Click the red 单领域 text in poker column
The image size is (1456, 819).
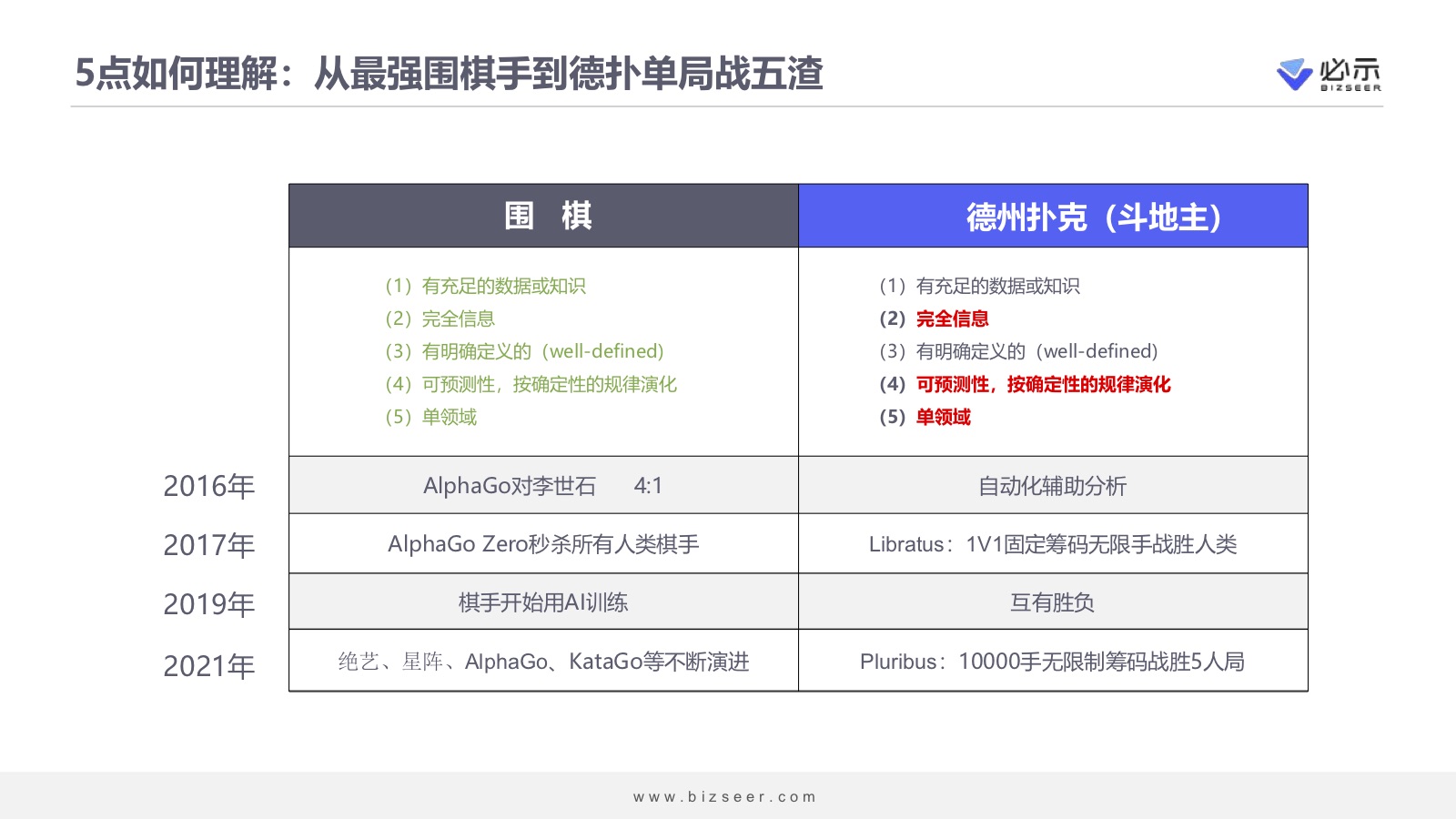[943, 418]
